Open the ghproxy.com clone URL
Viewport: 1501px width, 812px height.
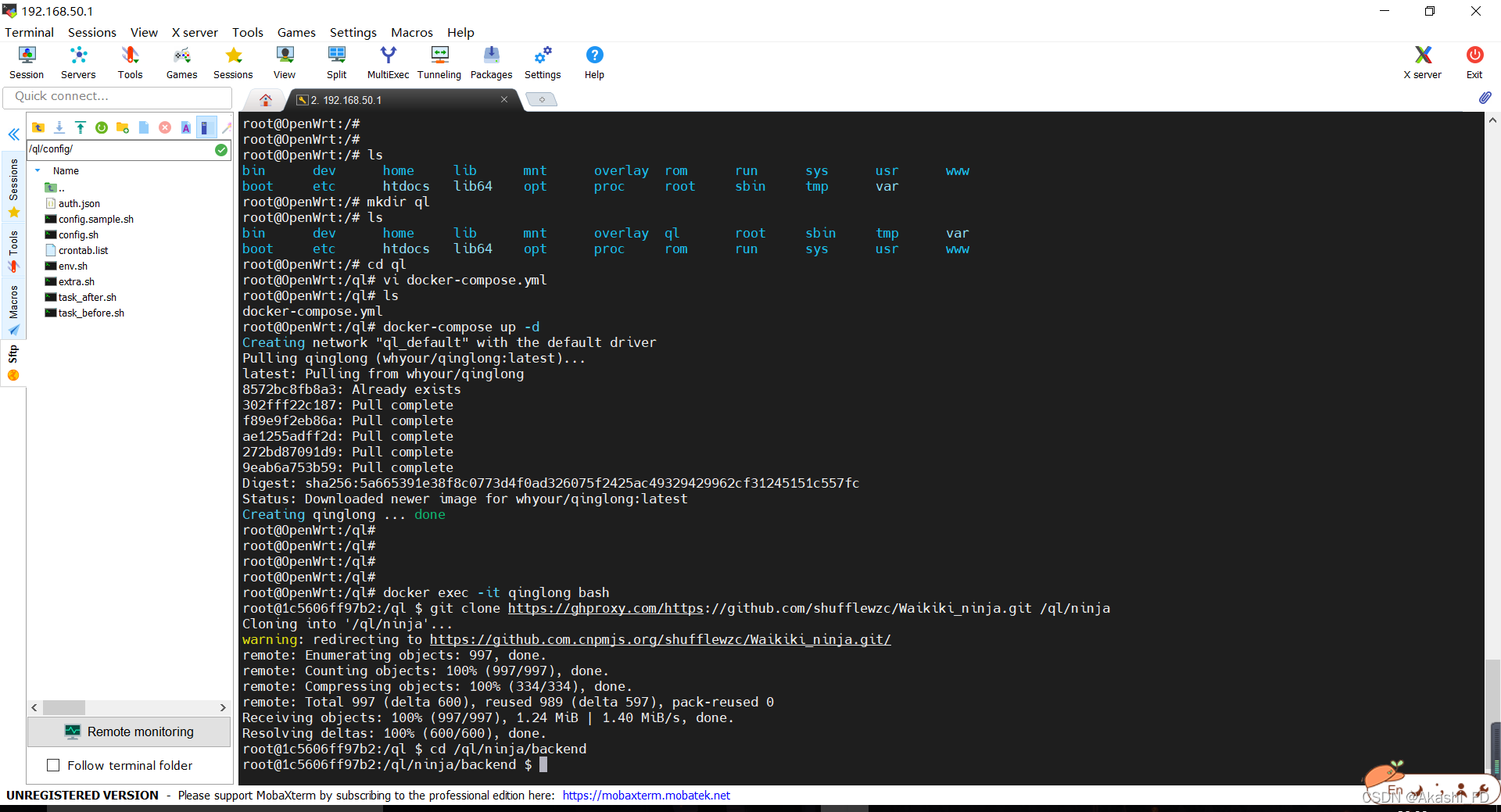pyautogui.click(x=606, y=608)
